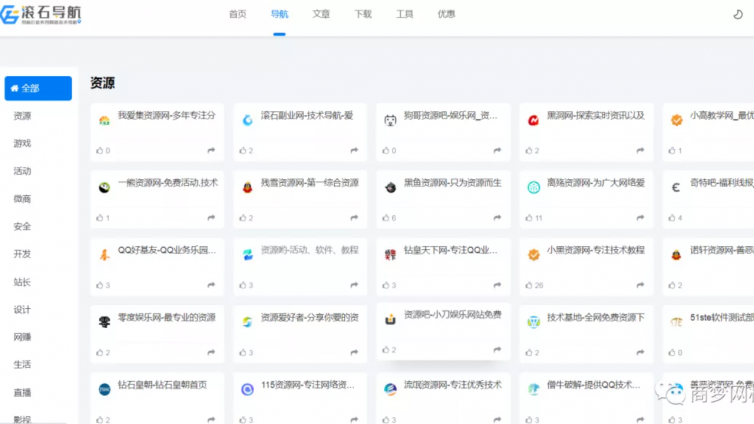Select 开发 in sidebar
Screen dimensions: 754x424
(22, 254)
